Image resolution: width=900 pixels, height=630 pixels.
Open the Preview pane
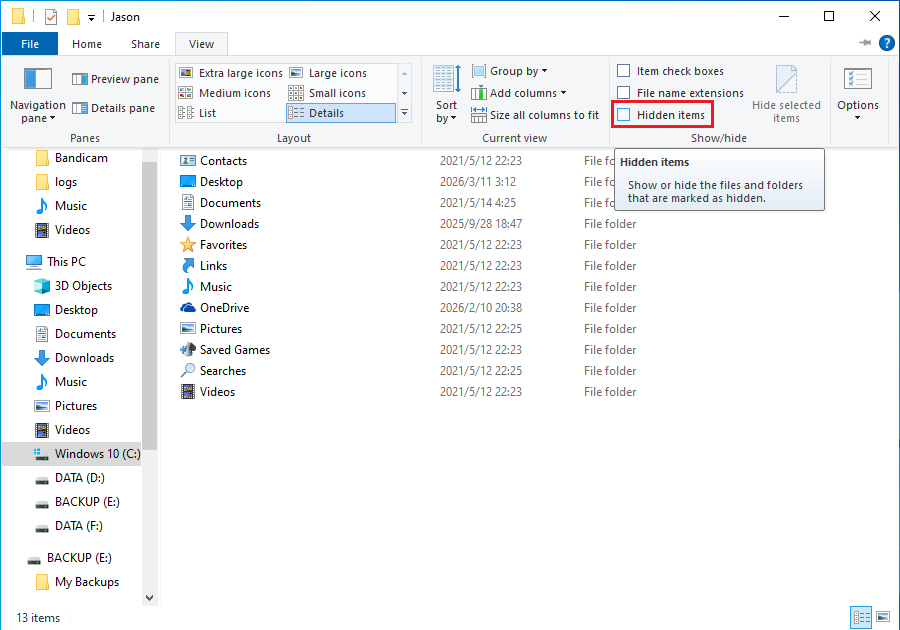(115, 78)
